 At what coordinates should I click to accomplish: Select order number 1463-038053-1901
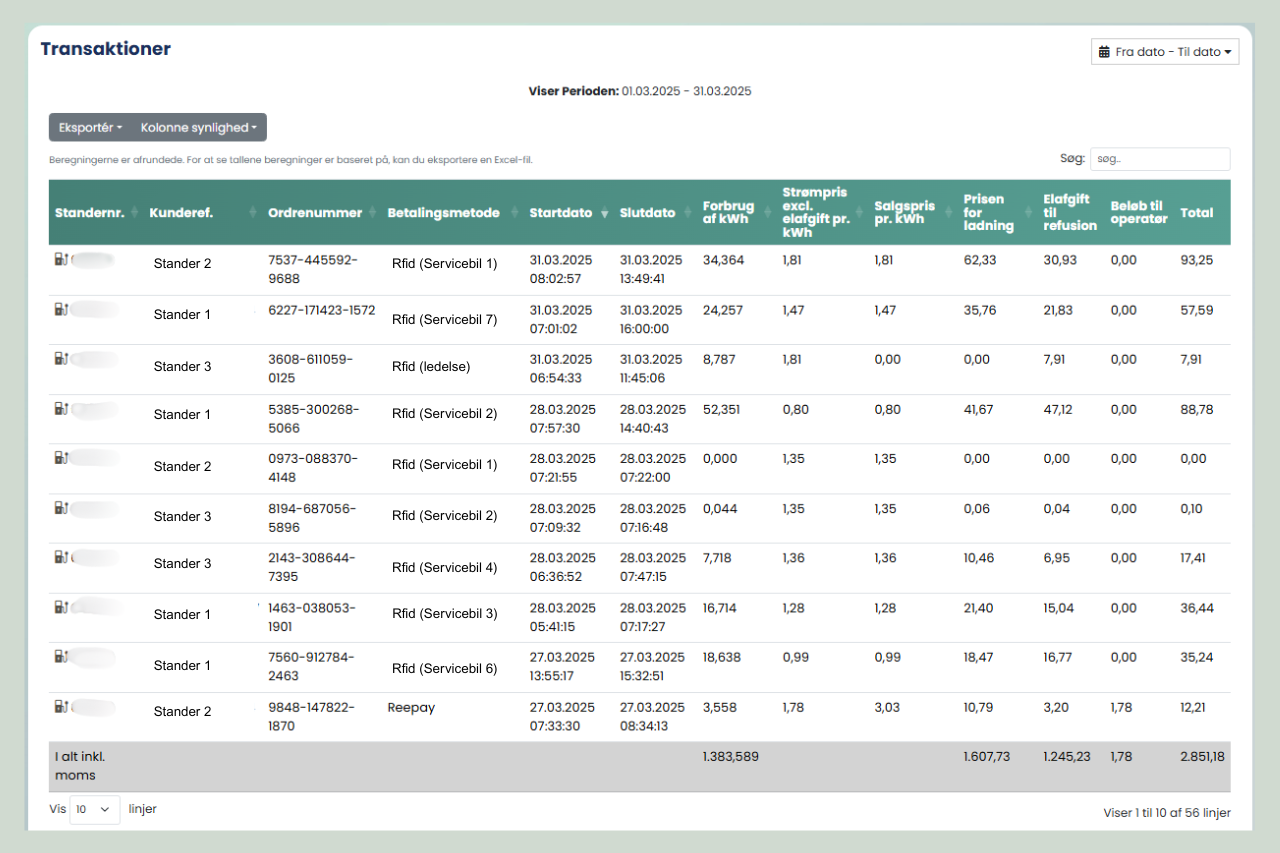tap(312, 617)
